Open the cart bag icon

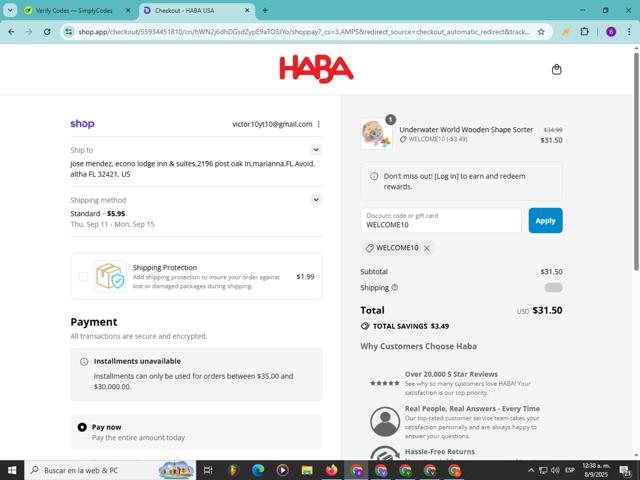(556, 69)
